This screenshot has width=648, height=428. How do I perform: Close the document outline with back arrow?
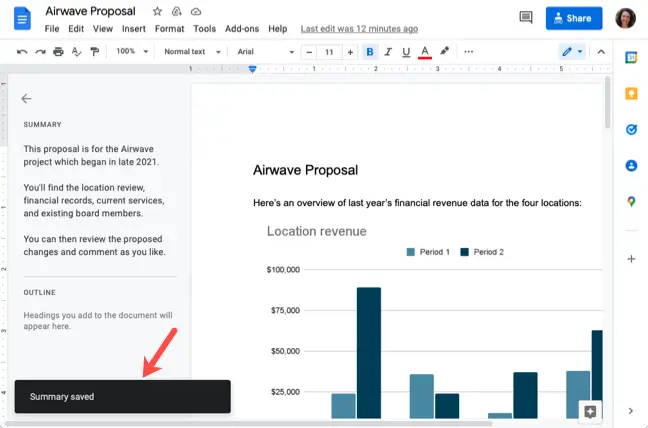tap(26, 98)
